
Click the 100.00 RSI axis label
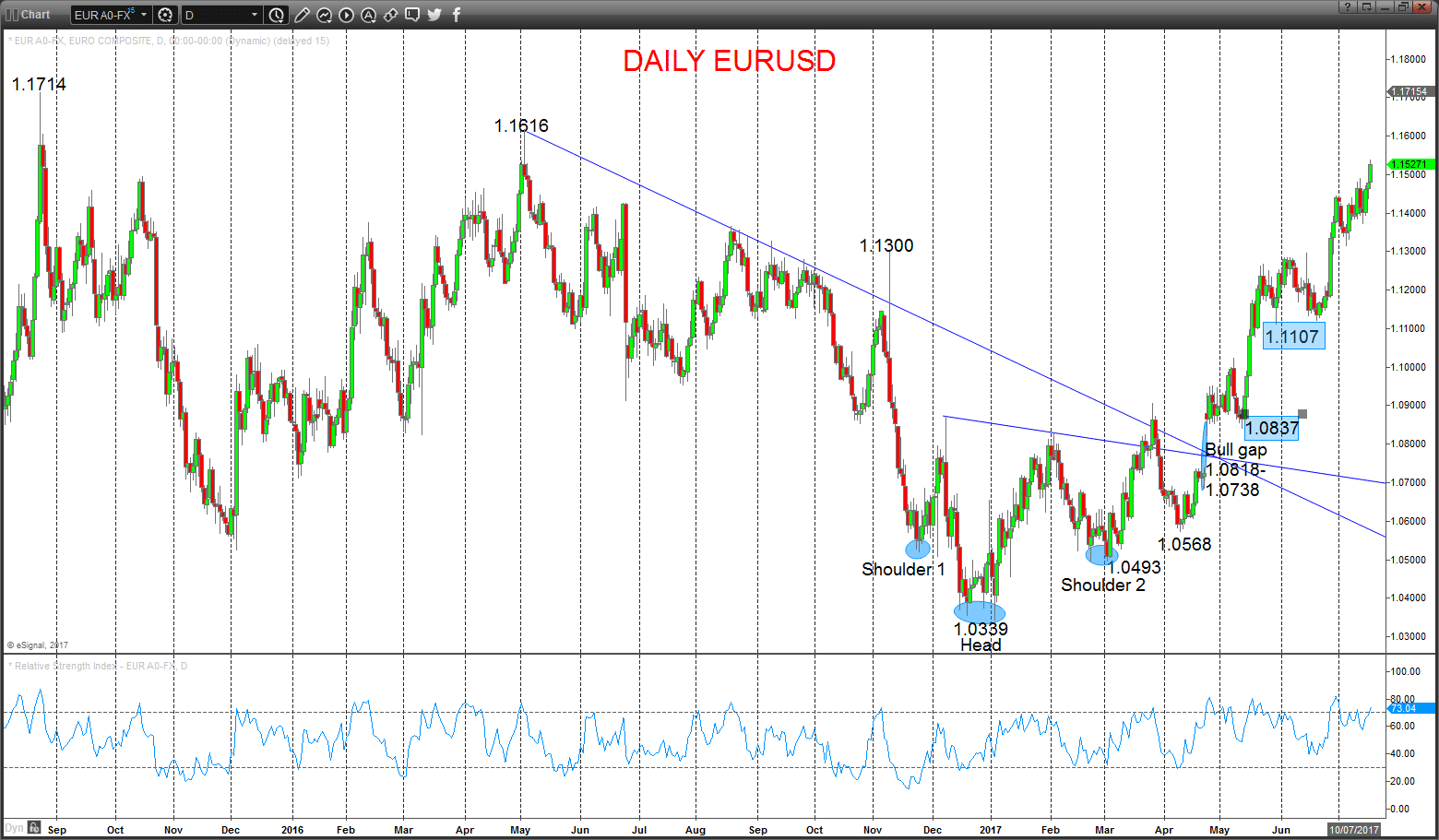1407,671
